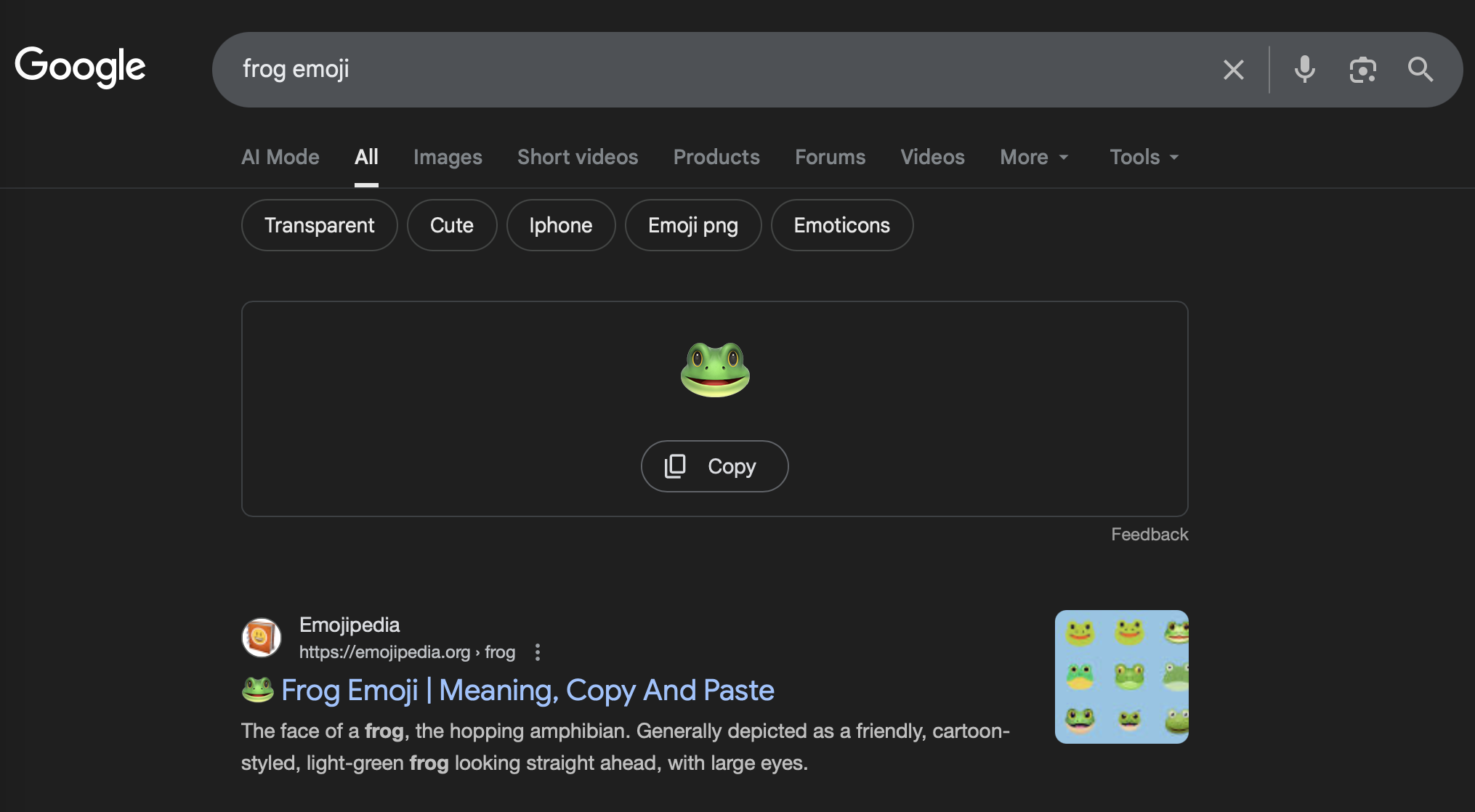
Task: Click the Feedback link
Action: [x=1149, y=535]
